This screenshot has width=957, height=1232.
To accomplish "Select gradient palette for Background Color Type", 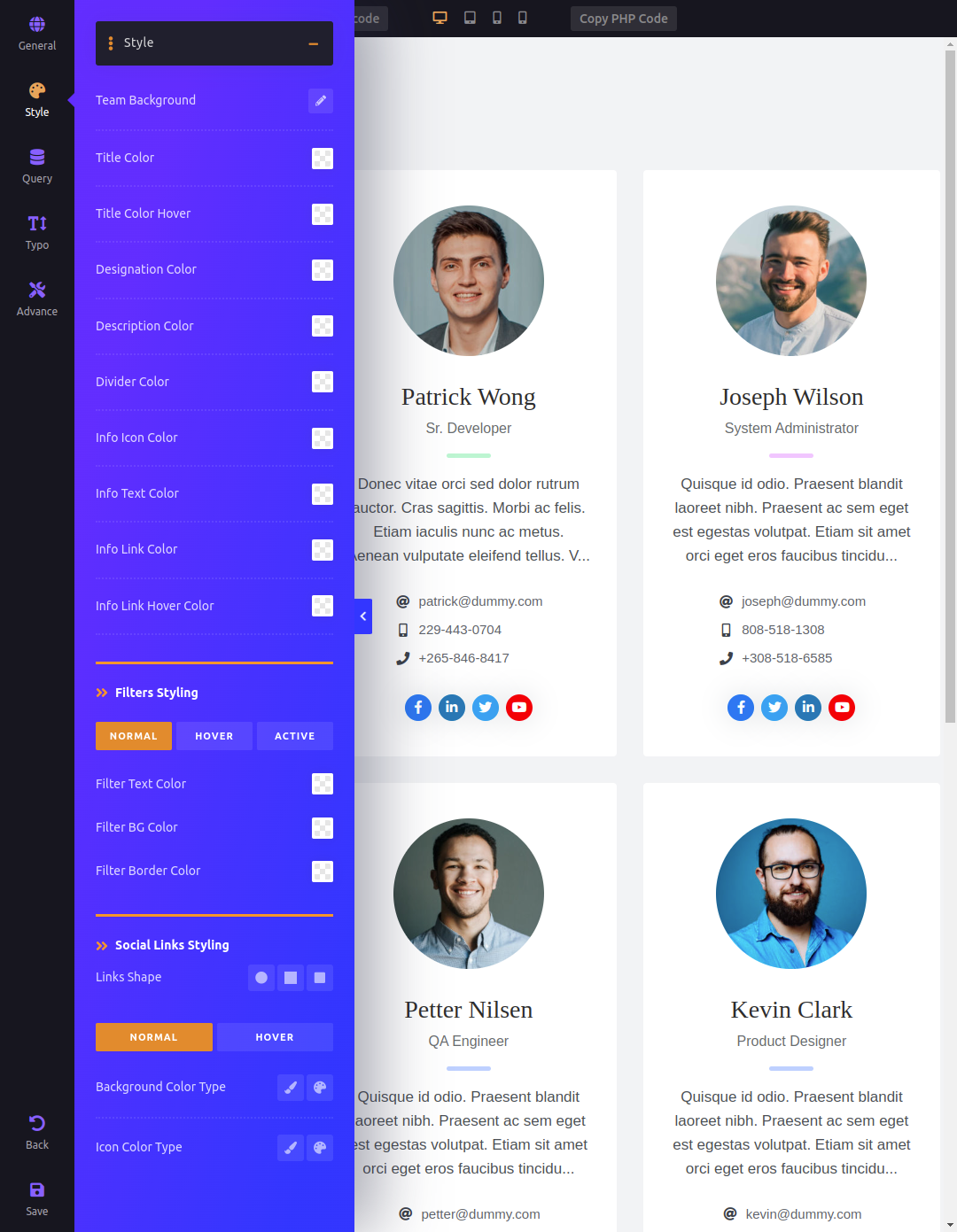I will 320,1088.
